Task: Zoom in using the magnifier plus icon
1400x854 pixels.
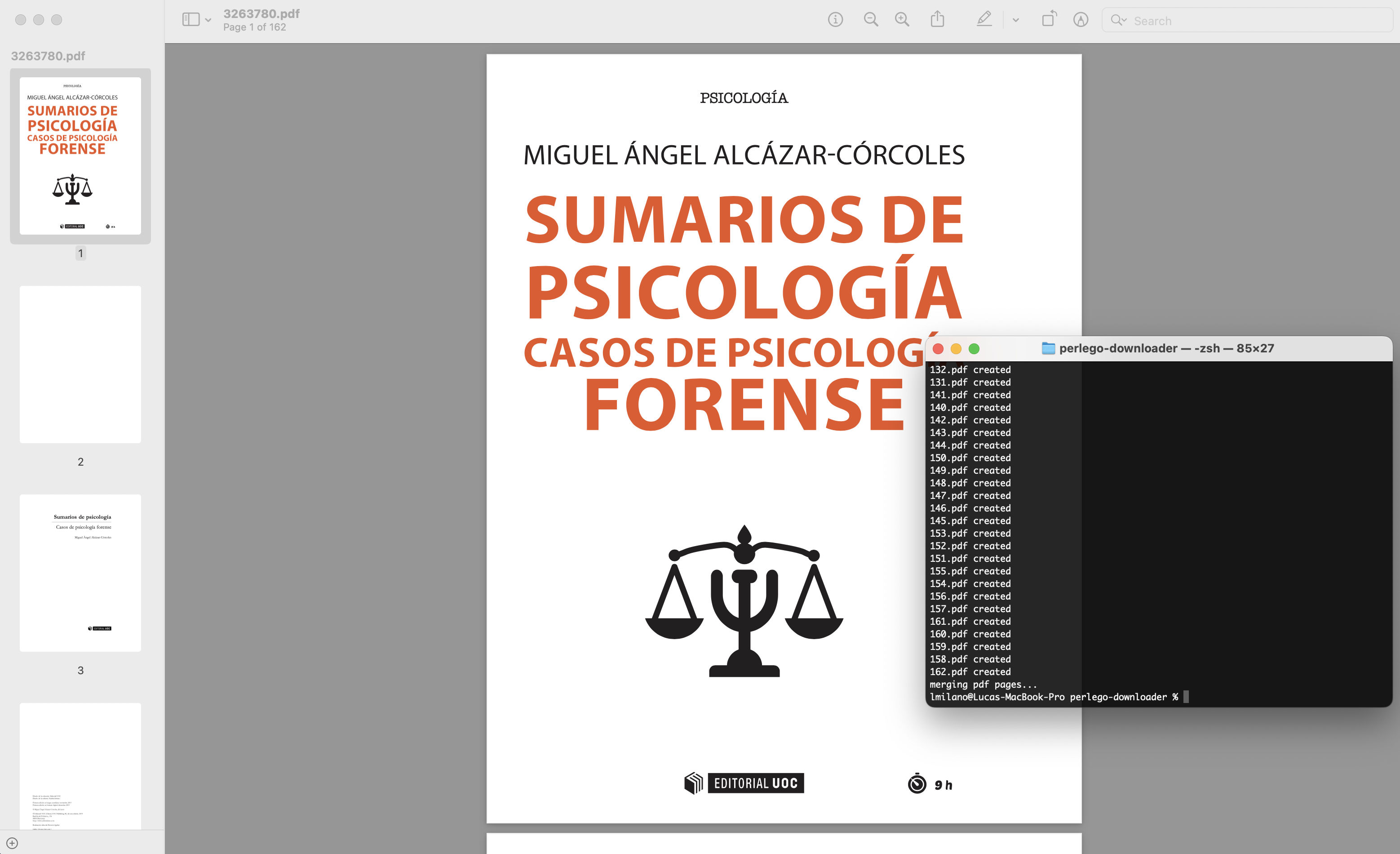Action: [x=902, y=20]
